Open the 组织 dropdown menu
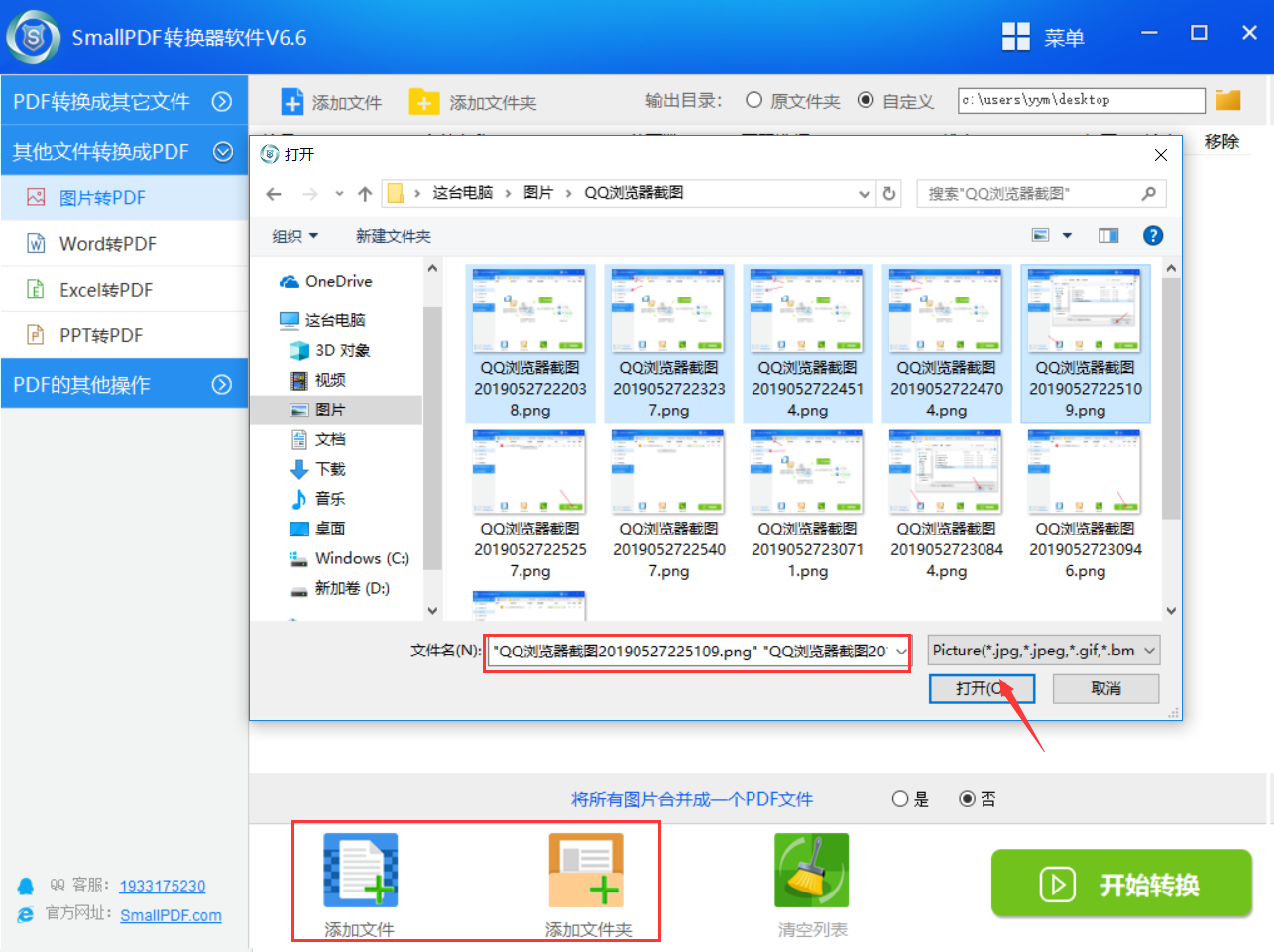1274x952 pixels. tap(295, 236)
